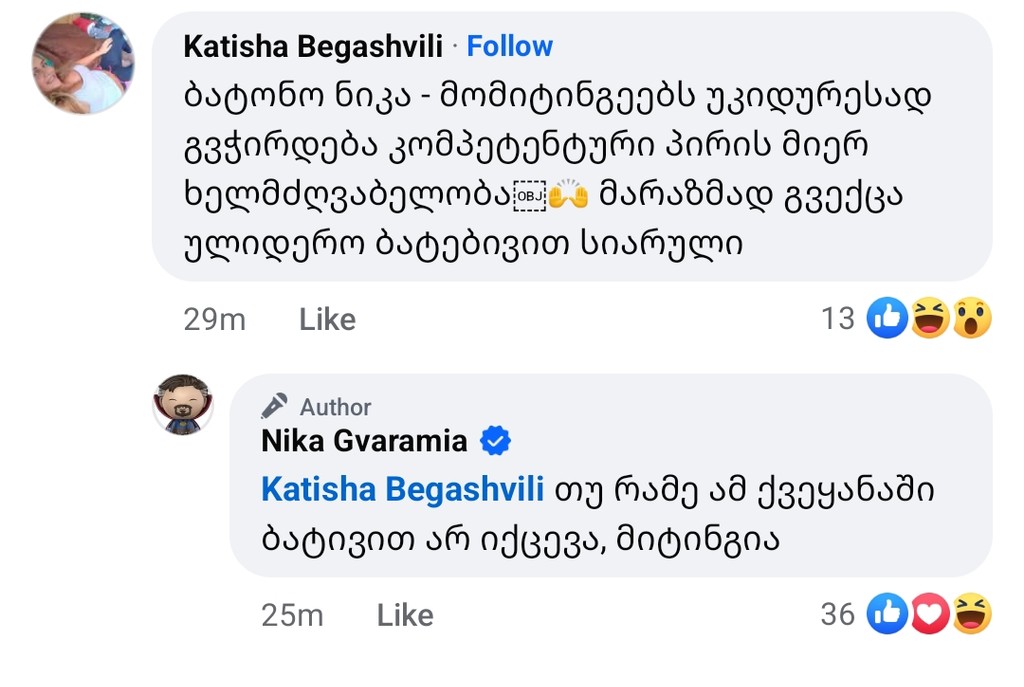The height and width of the screenshot is (687, 1024).
Task: Click the laughing reaction on Nika's reply
Action: pyautogui.click(x=971, y=613)
